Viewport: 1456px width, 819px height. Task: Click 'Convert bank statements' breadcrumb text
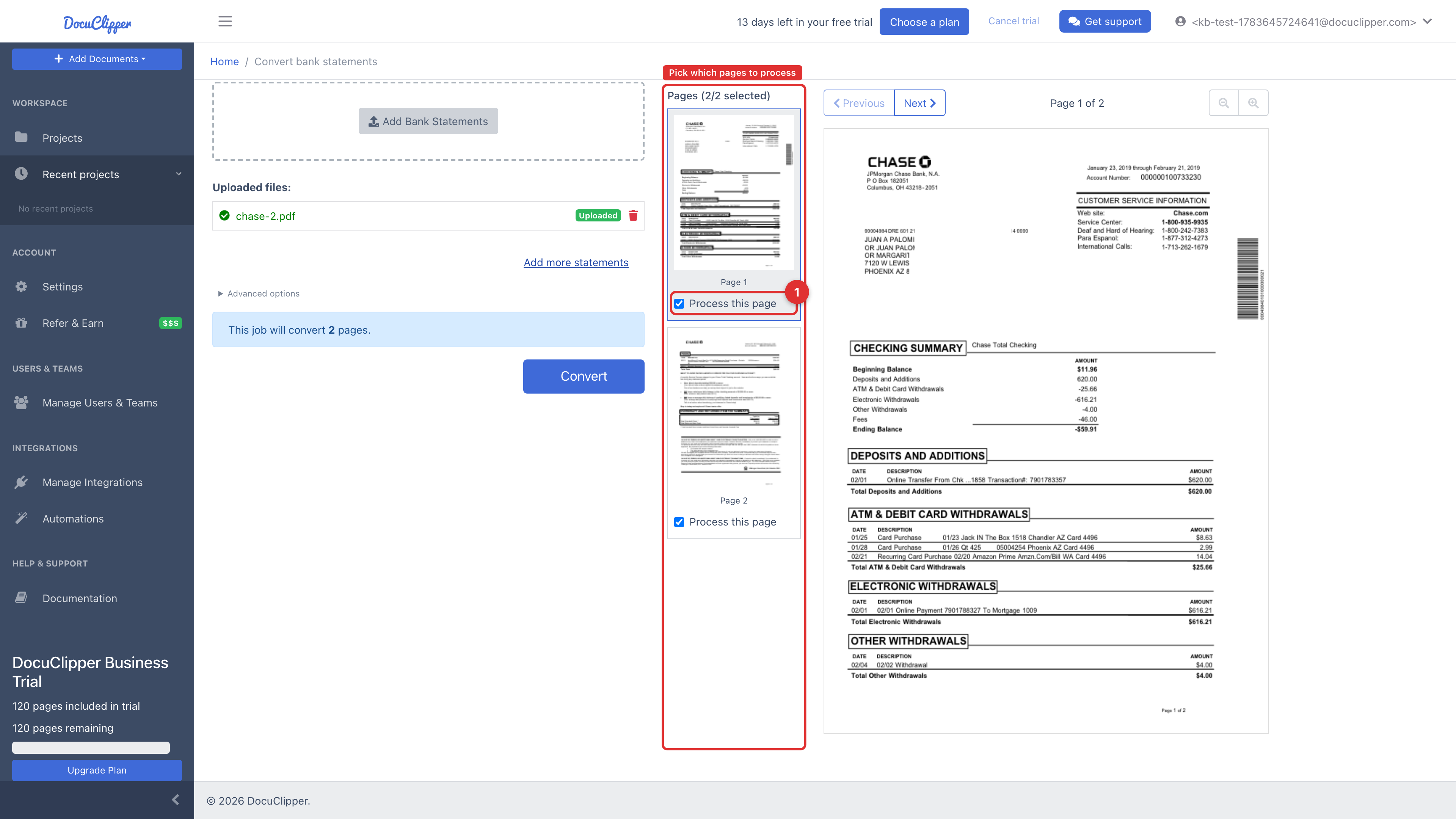pos(316,61)
